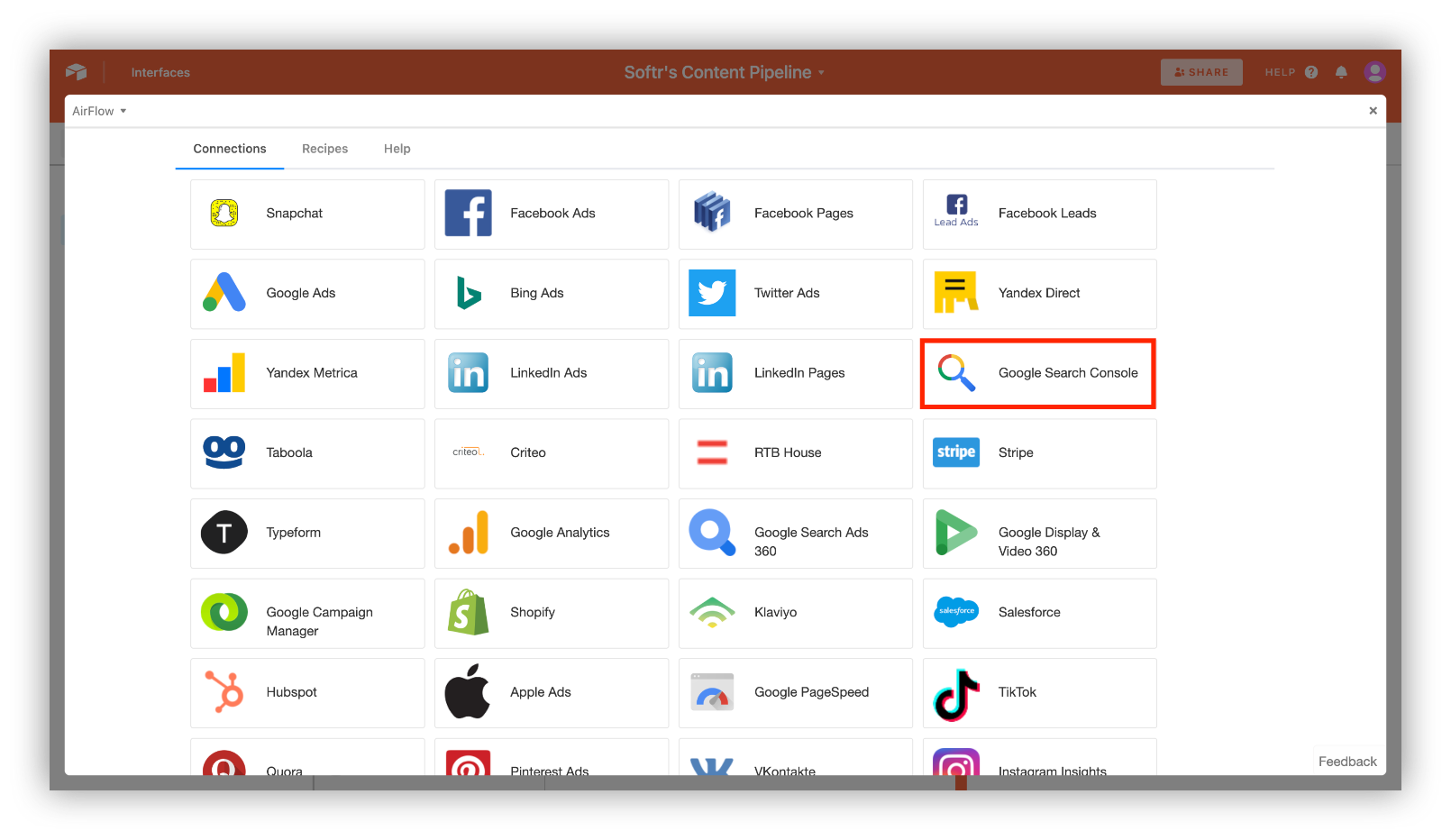Viewport: 1451px width, 840px height.
Task: Click the Google Analytics icon
Action: tap(469, 533)
